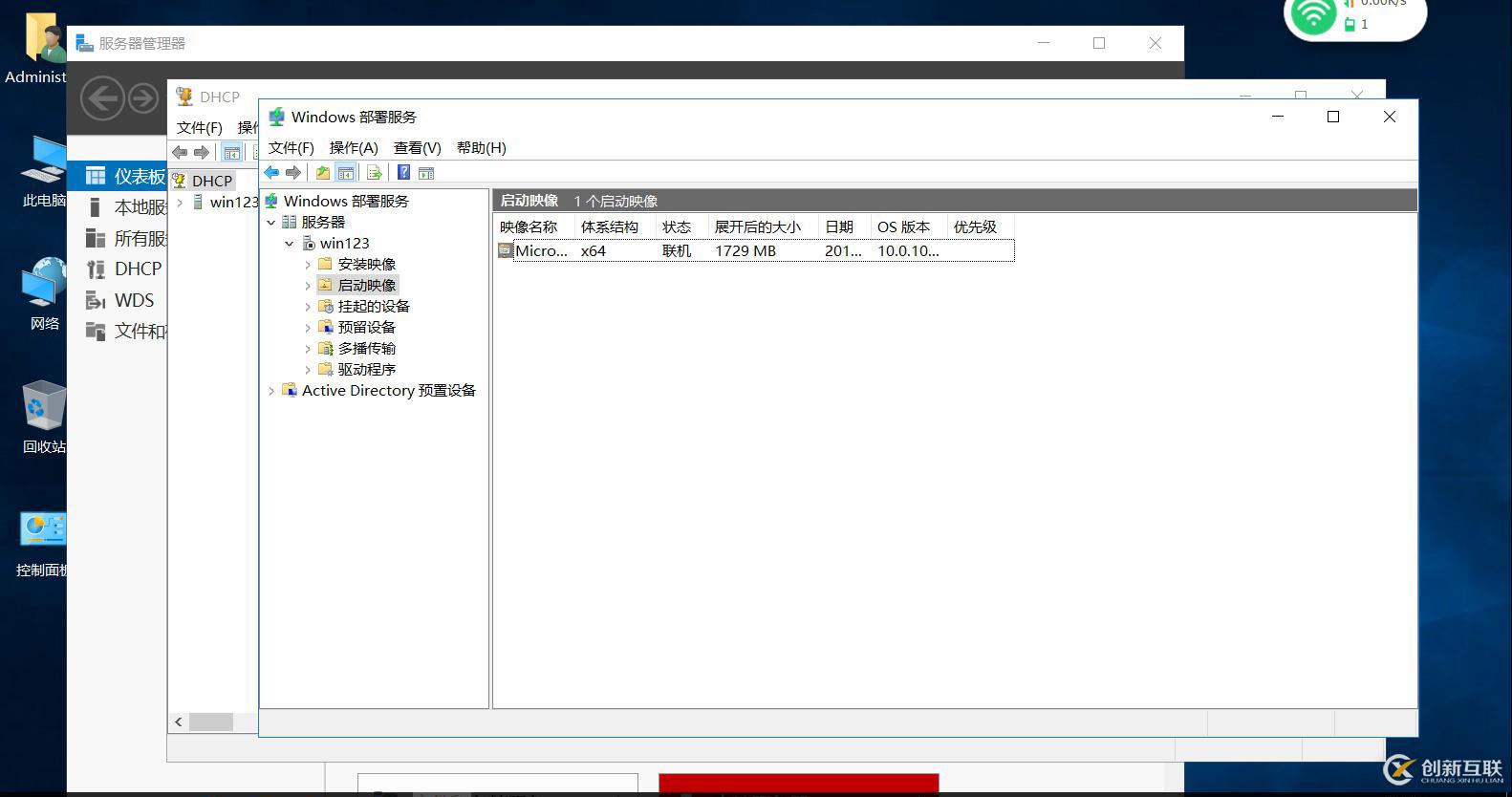Click the boot image icon next to Micro...

point(506,251)
